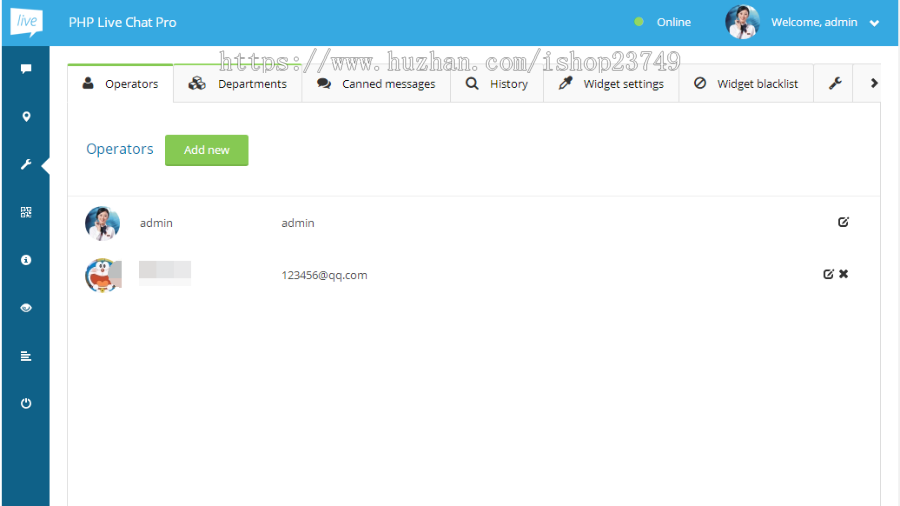Click the Doraemon operator avatar
Image resolution: width=900 pixels, height=506 pixels.
(103, 275)
